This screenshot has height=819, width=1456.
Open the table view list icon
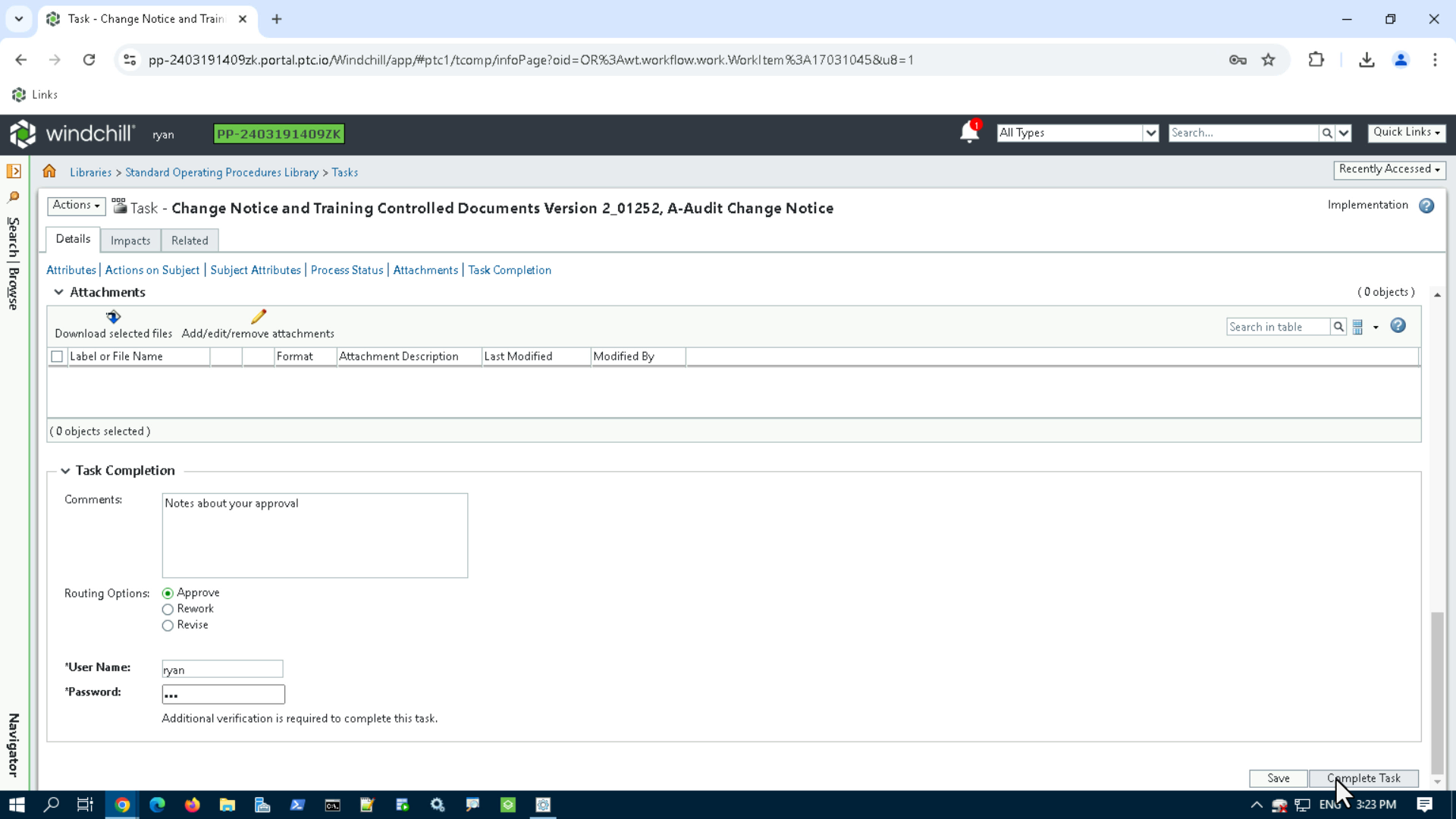click(1358, 326)
